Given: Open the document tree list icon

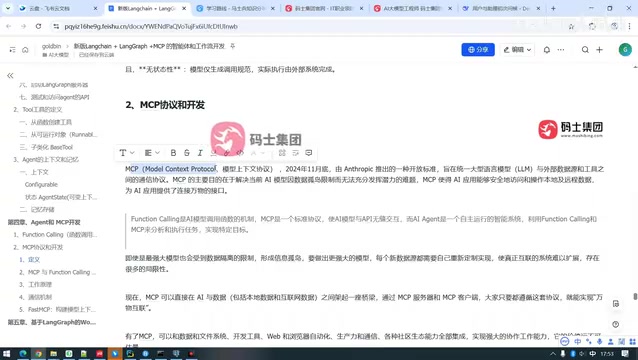Looking at the screenshot, I should click(x=12, y=50).
